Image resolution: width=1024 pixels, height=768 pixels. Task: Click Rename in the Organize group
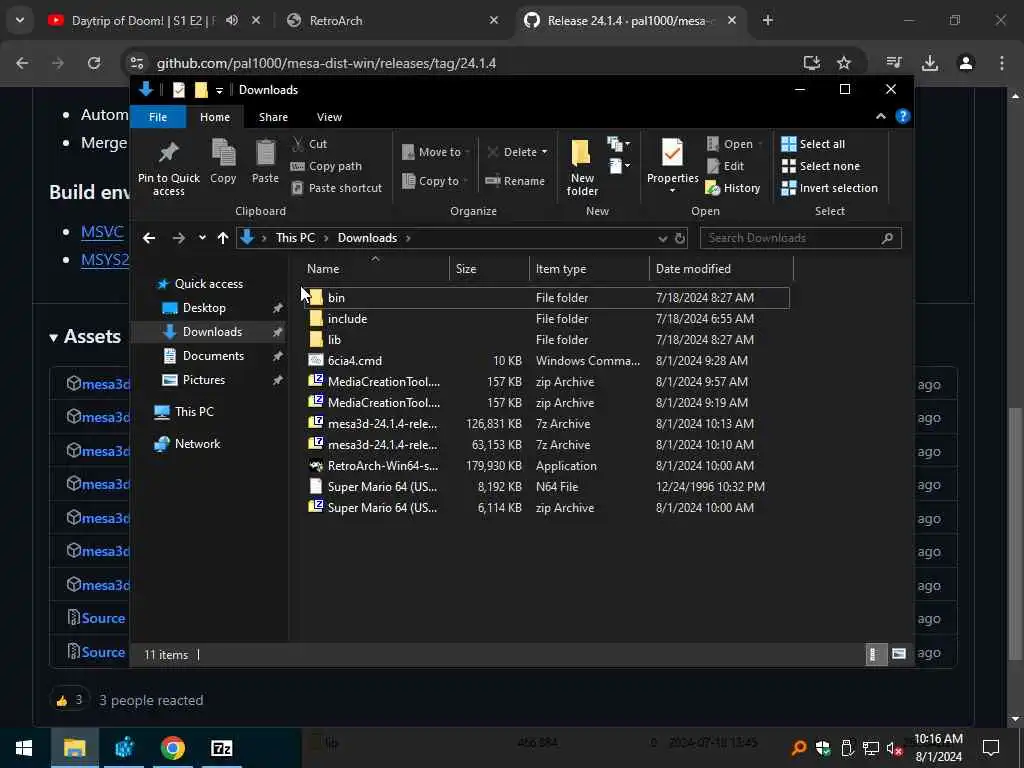click(515, 181)
